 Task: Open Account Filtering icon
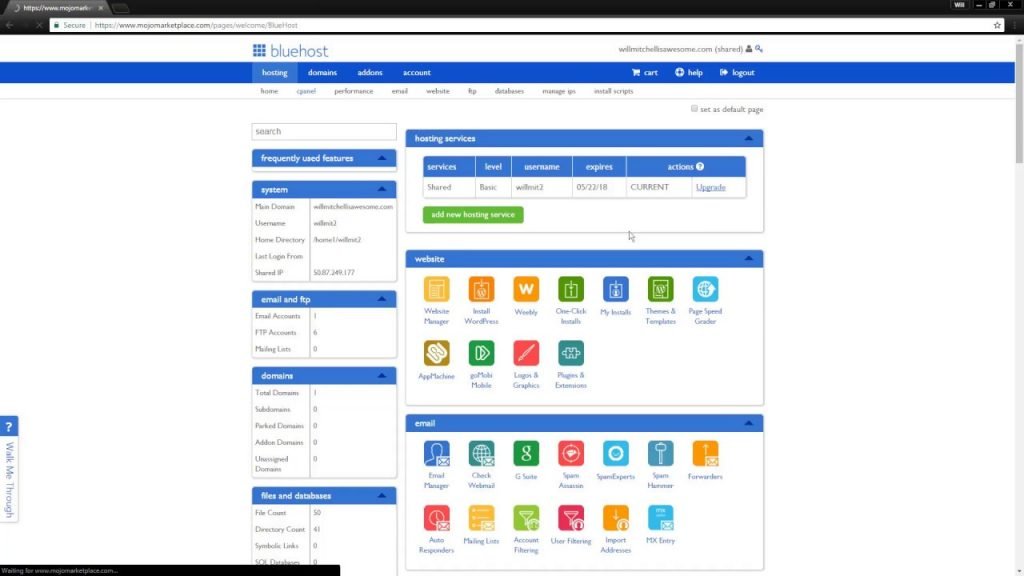[x=526, y=518]
